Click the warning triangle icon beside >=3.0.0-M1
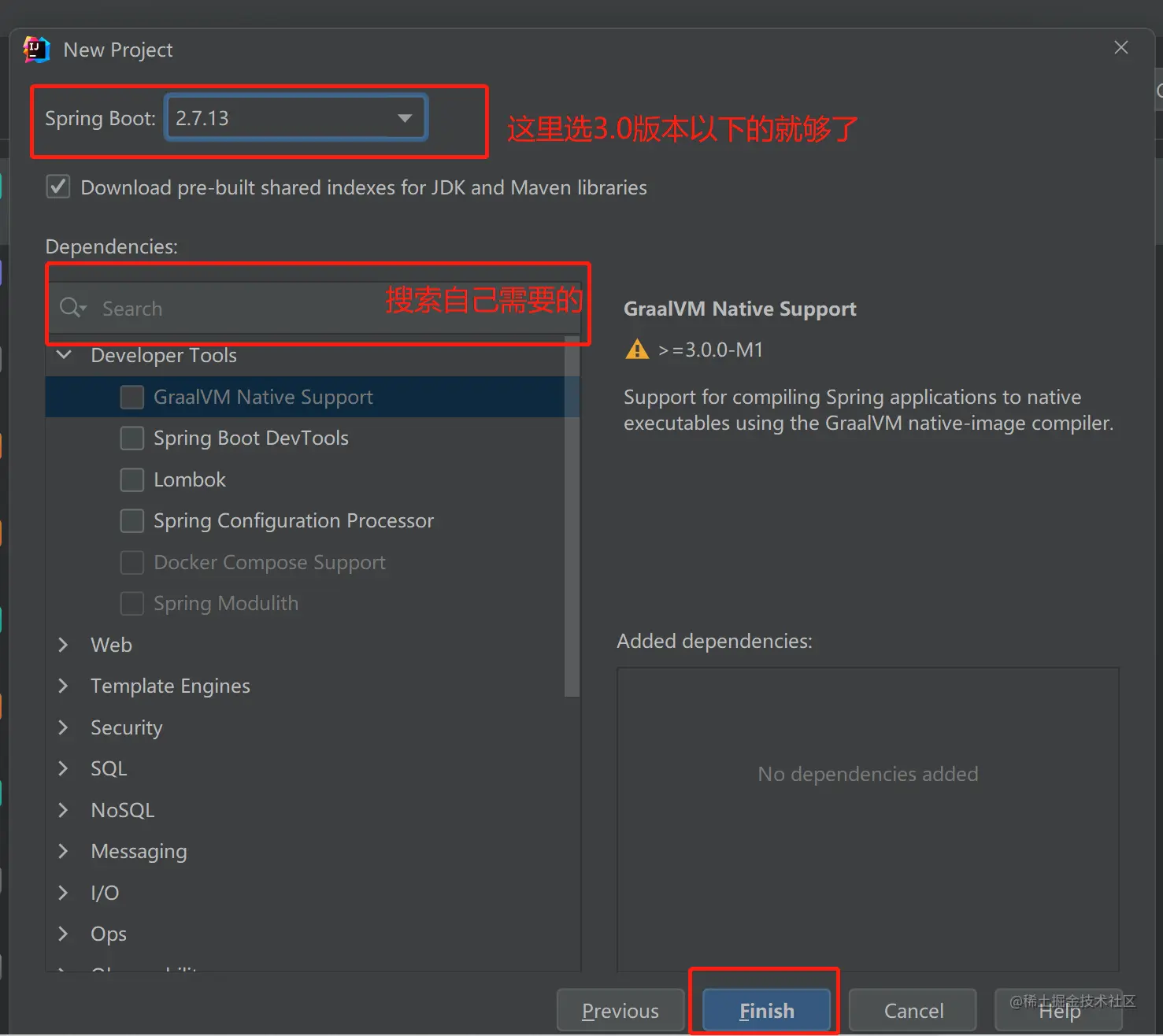This screenshot has width=1163, height=1036. [636, 349]
